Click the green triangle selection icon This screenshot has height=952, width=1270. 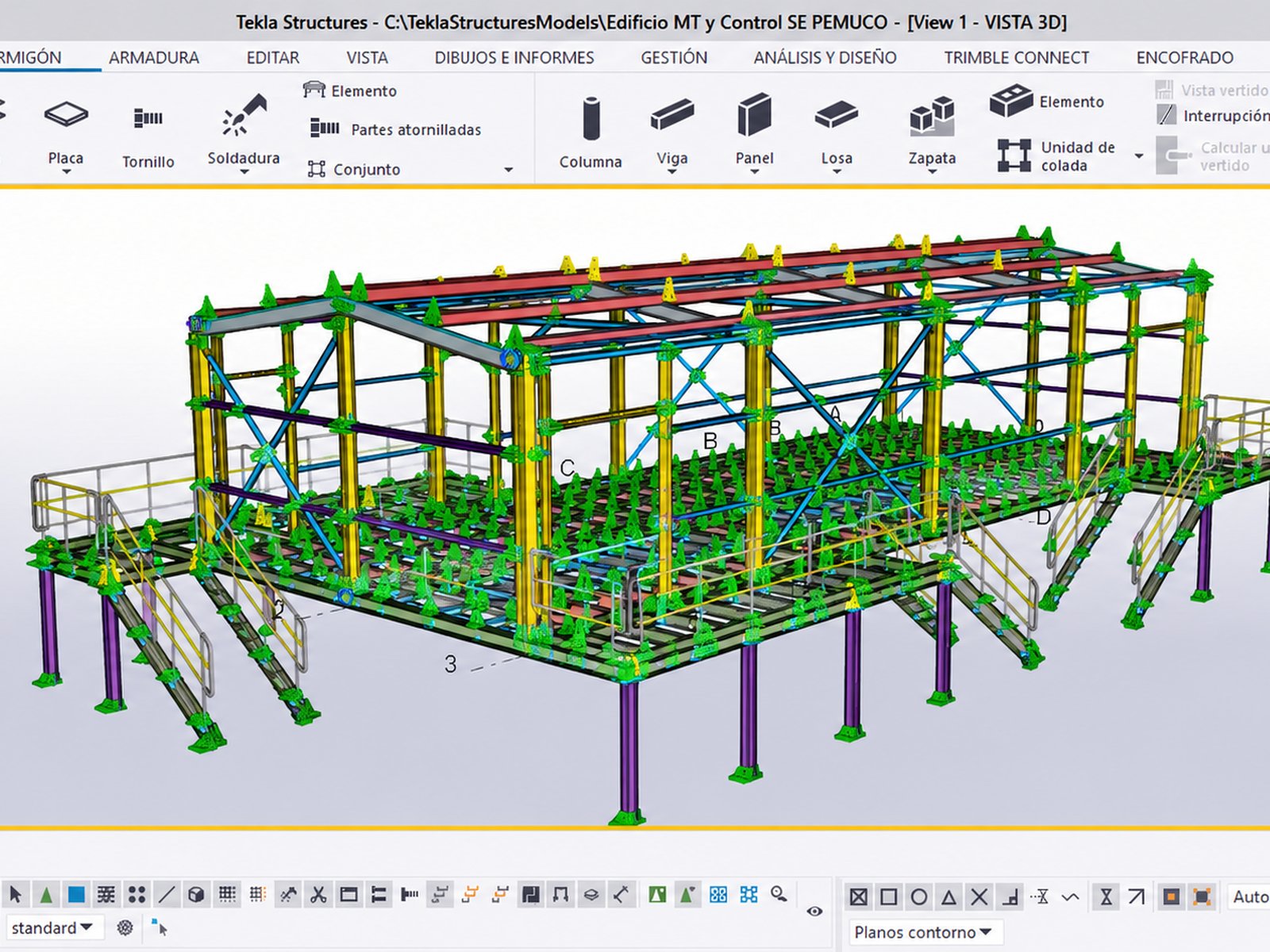46,896
